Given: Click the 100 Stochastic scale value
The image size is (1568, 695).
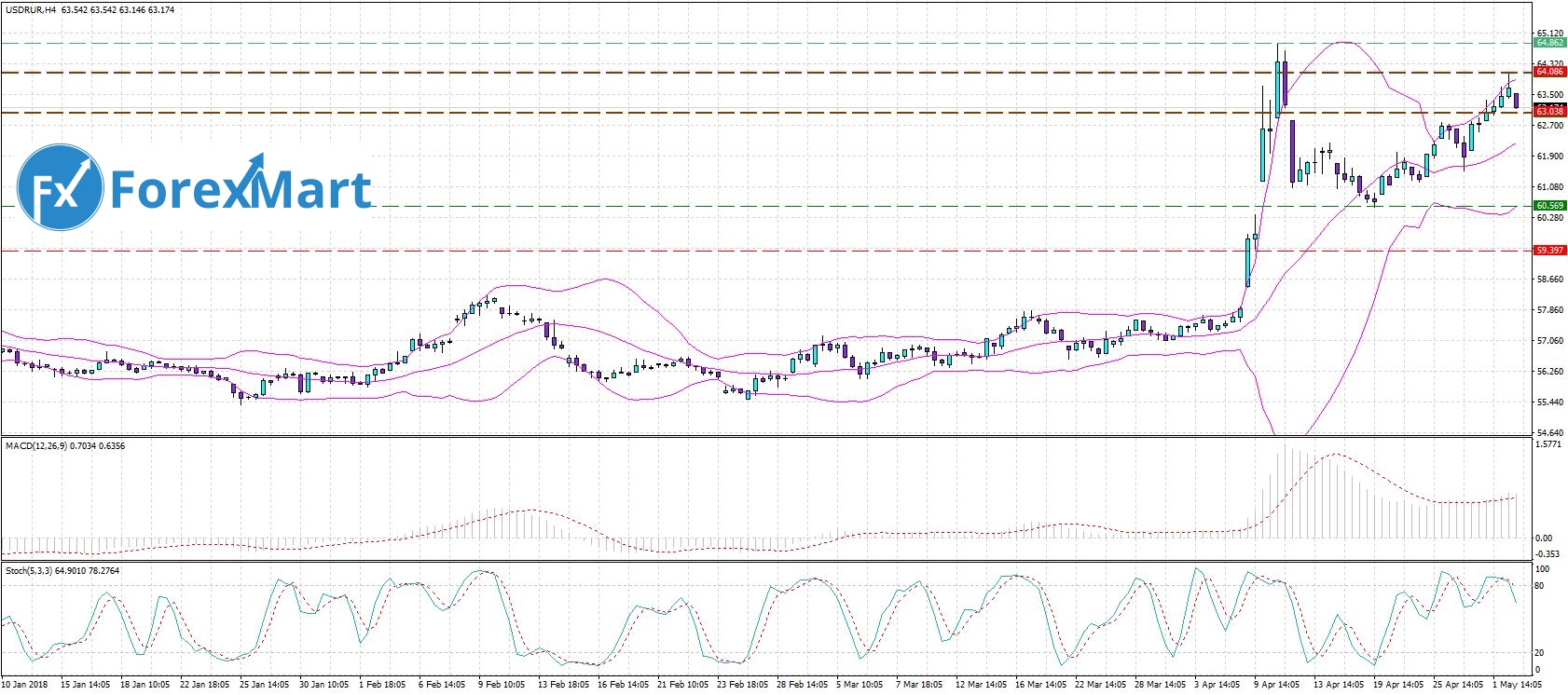Looking at the screenshot, I should (1543, 568).
